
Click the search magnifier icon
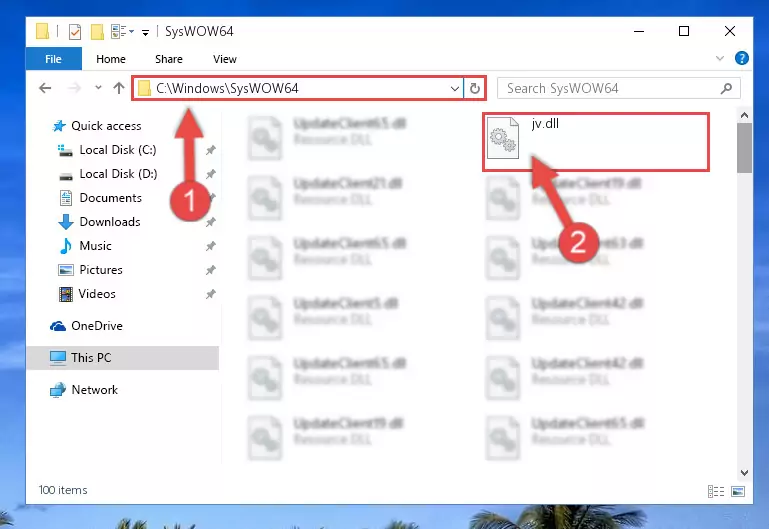pyautogui.click(x=726, y=89)
